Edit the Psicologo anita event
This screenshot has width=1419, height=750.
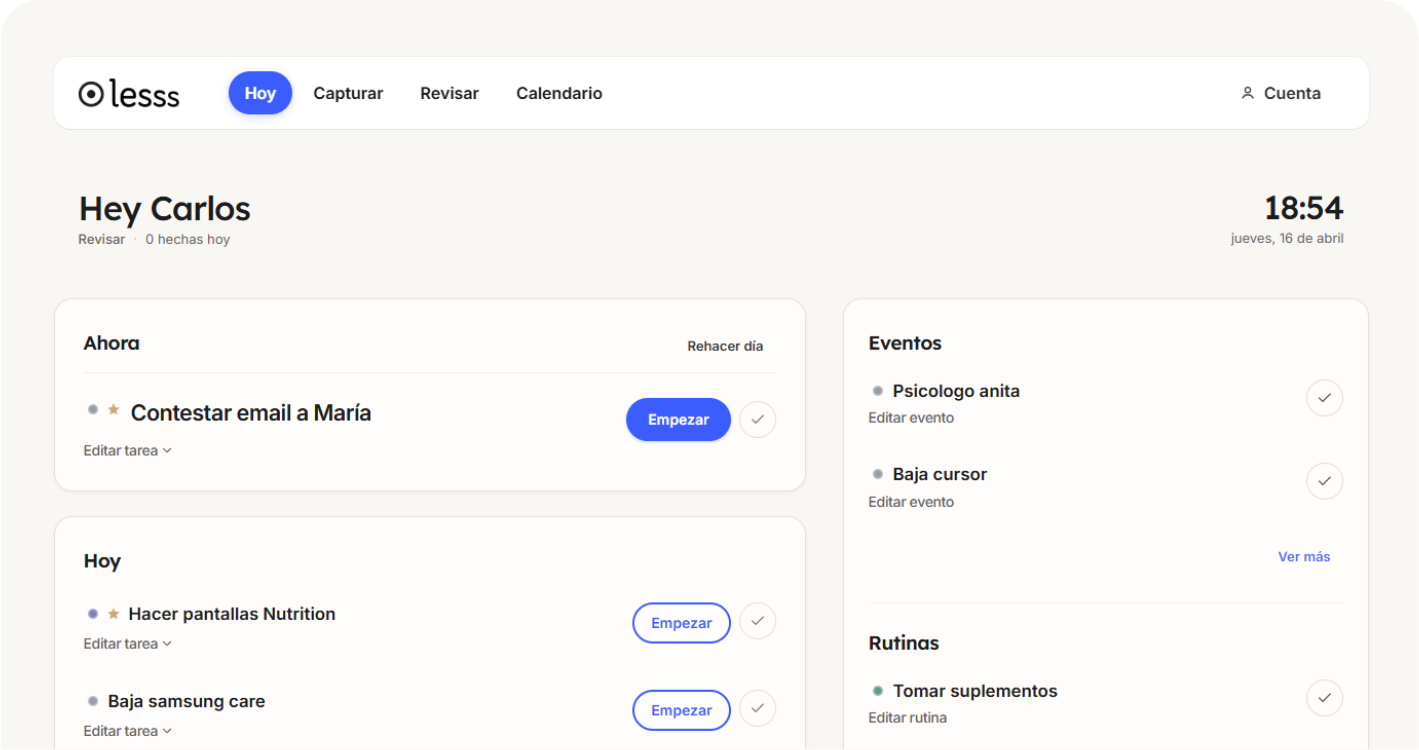coord(911,418)
